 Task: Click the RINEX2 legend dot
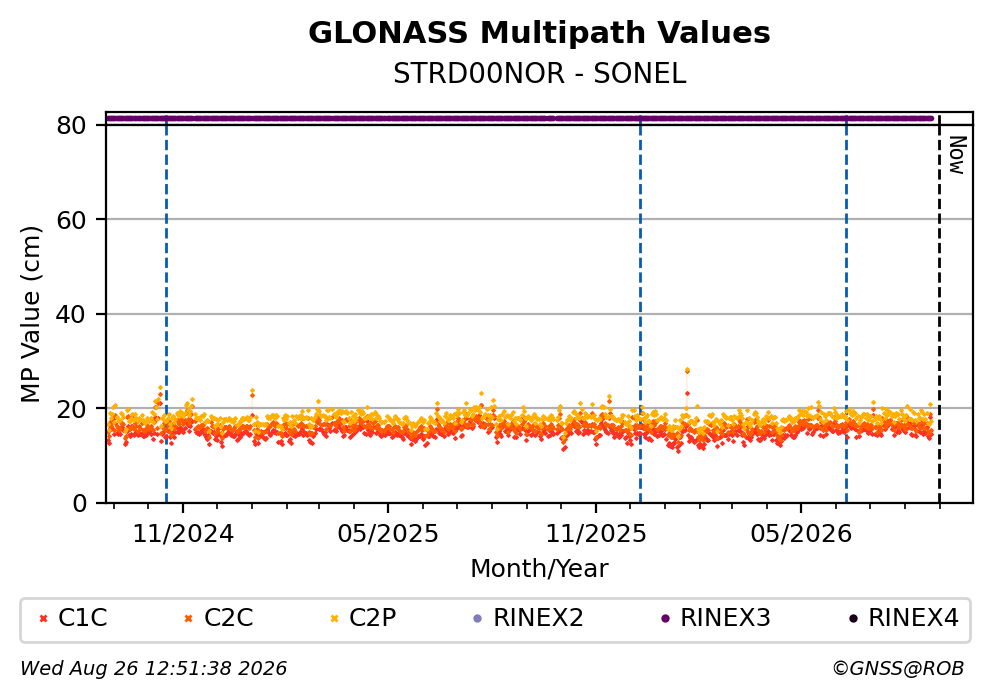pos(478,618)
